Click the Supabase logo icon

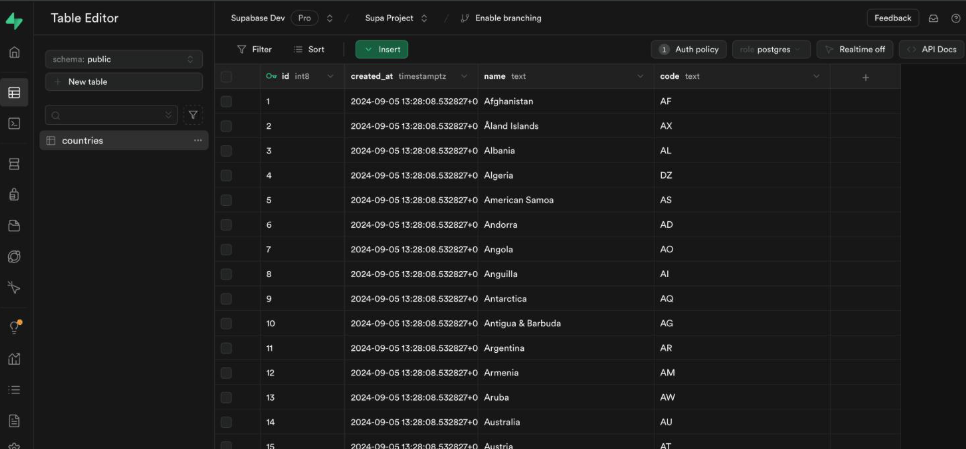click(x=14, y=21)
